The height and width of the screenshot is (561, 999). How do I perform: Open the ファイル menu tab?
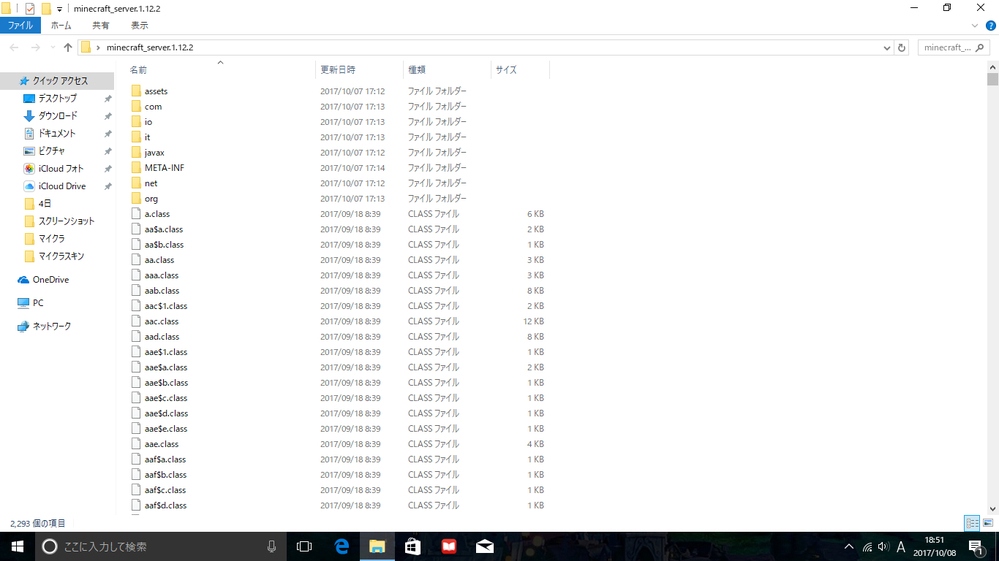click(20, 25)
